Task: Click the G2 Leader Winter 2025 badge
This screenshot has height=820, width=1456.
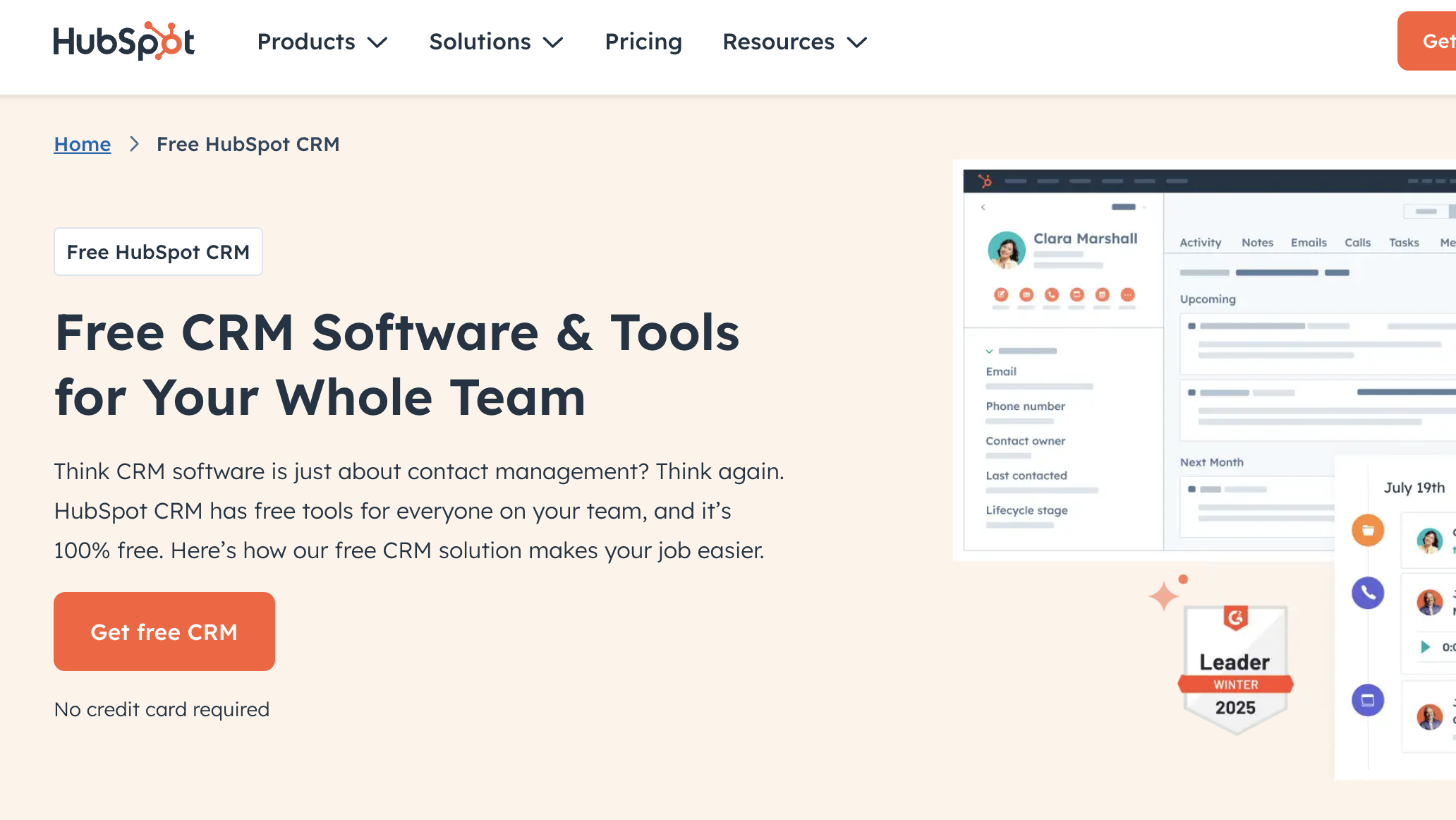Action: (1236, 670)
